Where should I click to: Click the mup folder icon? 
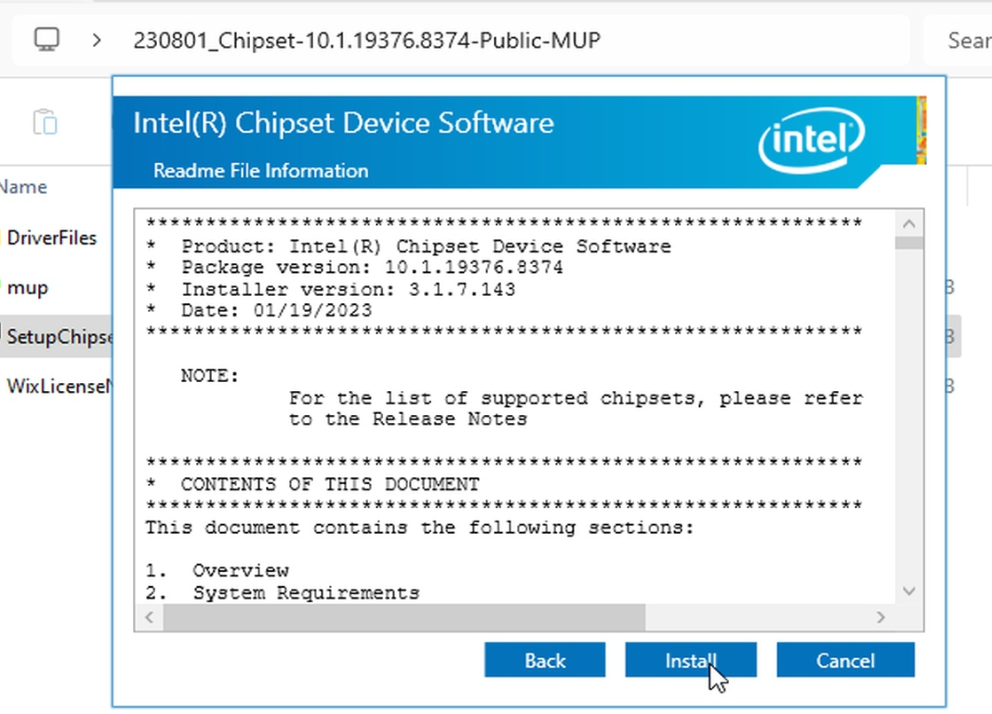(2, 287)
